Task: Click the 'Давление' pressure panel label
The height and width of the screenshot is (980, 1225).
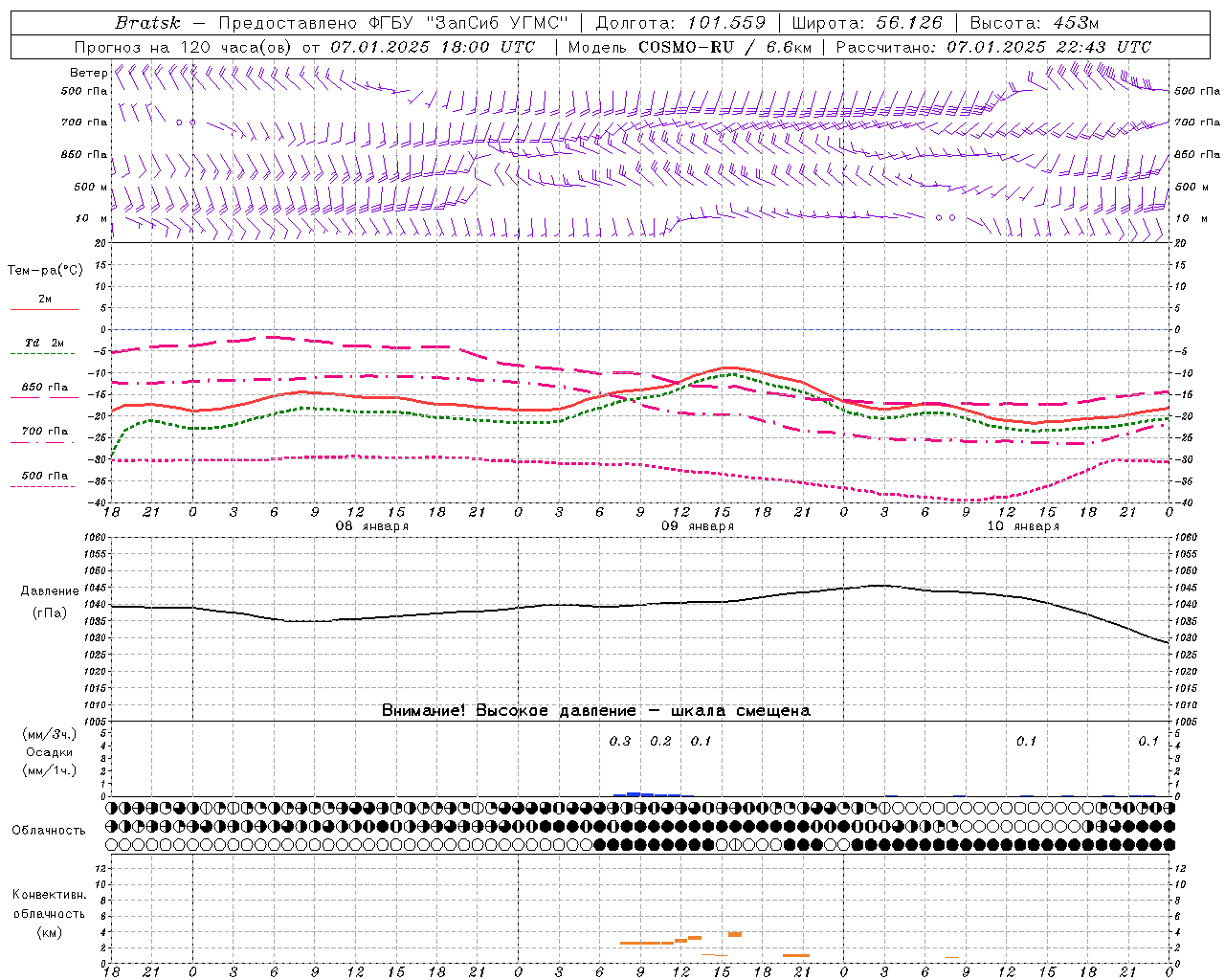Action: pos(50,591)
